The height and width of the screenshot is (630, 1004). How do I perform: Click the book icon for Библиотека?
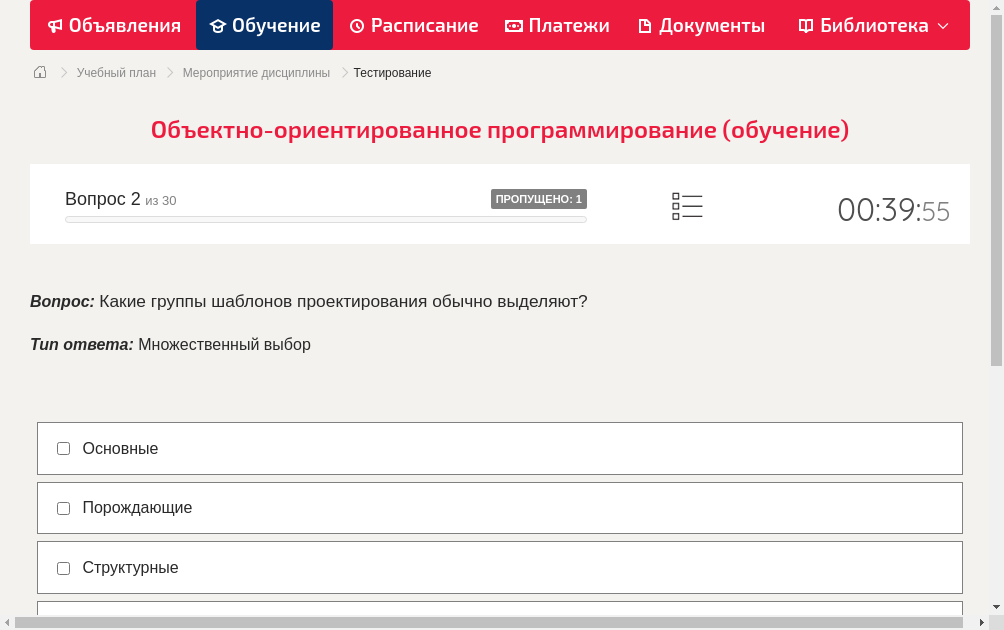pos(809,25)
